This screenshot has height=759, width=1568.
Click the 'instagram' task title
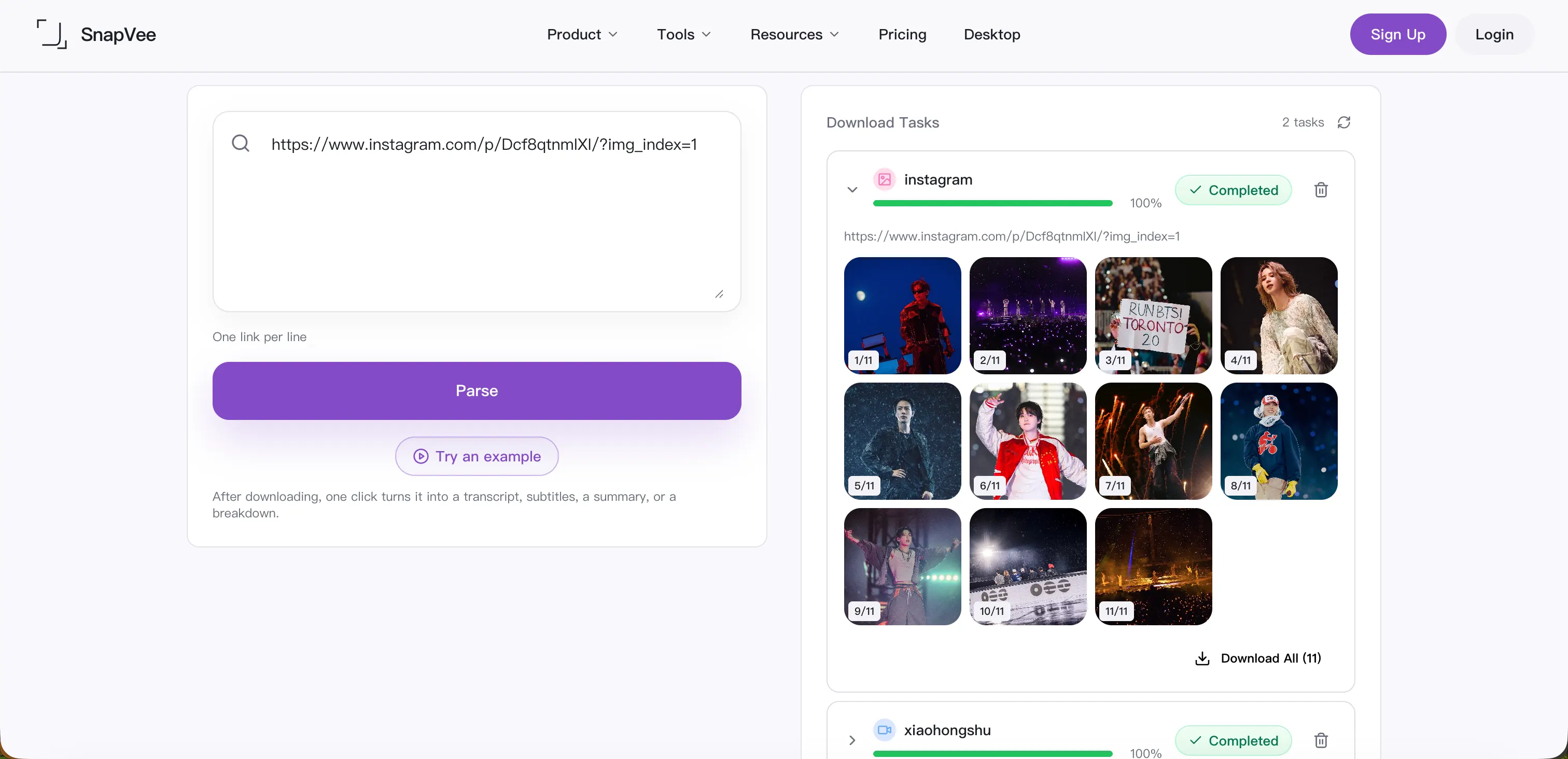(x=938, y=179)
